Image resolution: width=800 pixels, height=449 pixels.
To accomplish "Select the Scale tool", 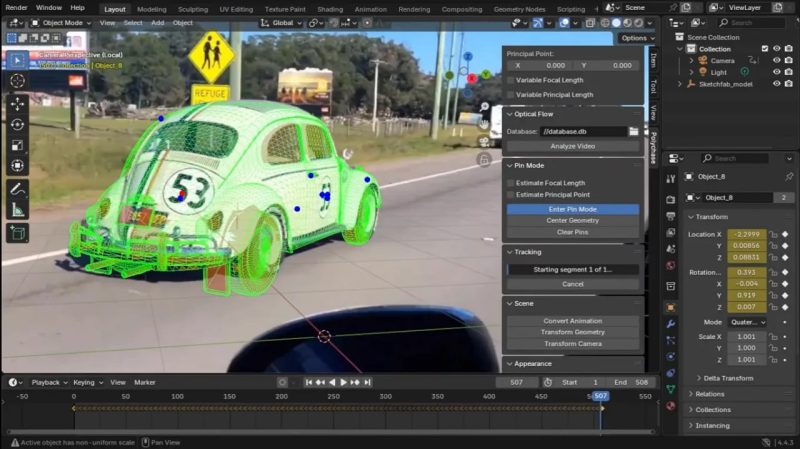I will pyautogui.click(x=17, y=145).
